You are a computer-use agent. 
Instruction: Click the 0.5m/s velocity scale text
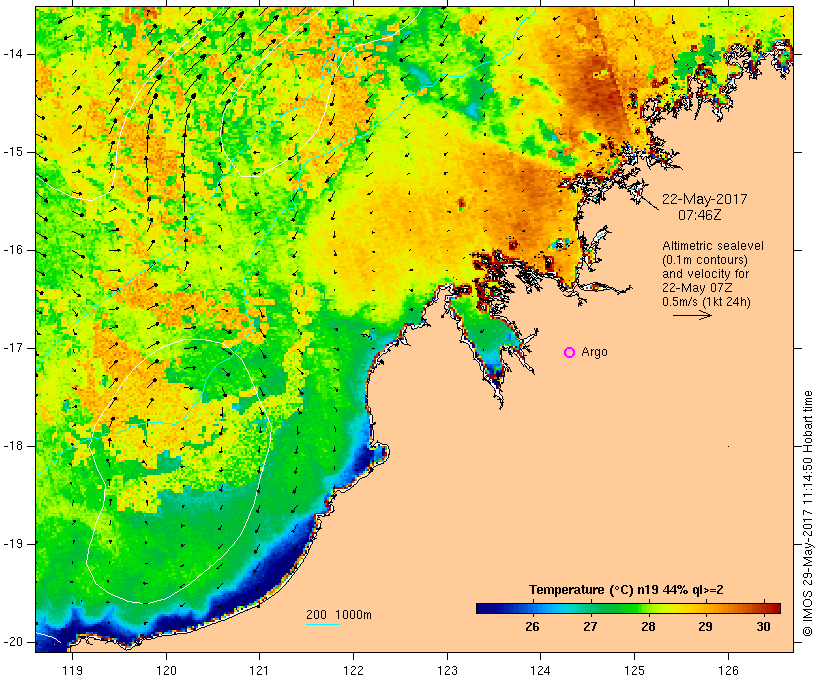706,302
